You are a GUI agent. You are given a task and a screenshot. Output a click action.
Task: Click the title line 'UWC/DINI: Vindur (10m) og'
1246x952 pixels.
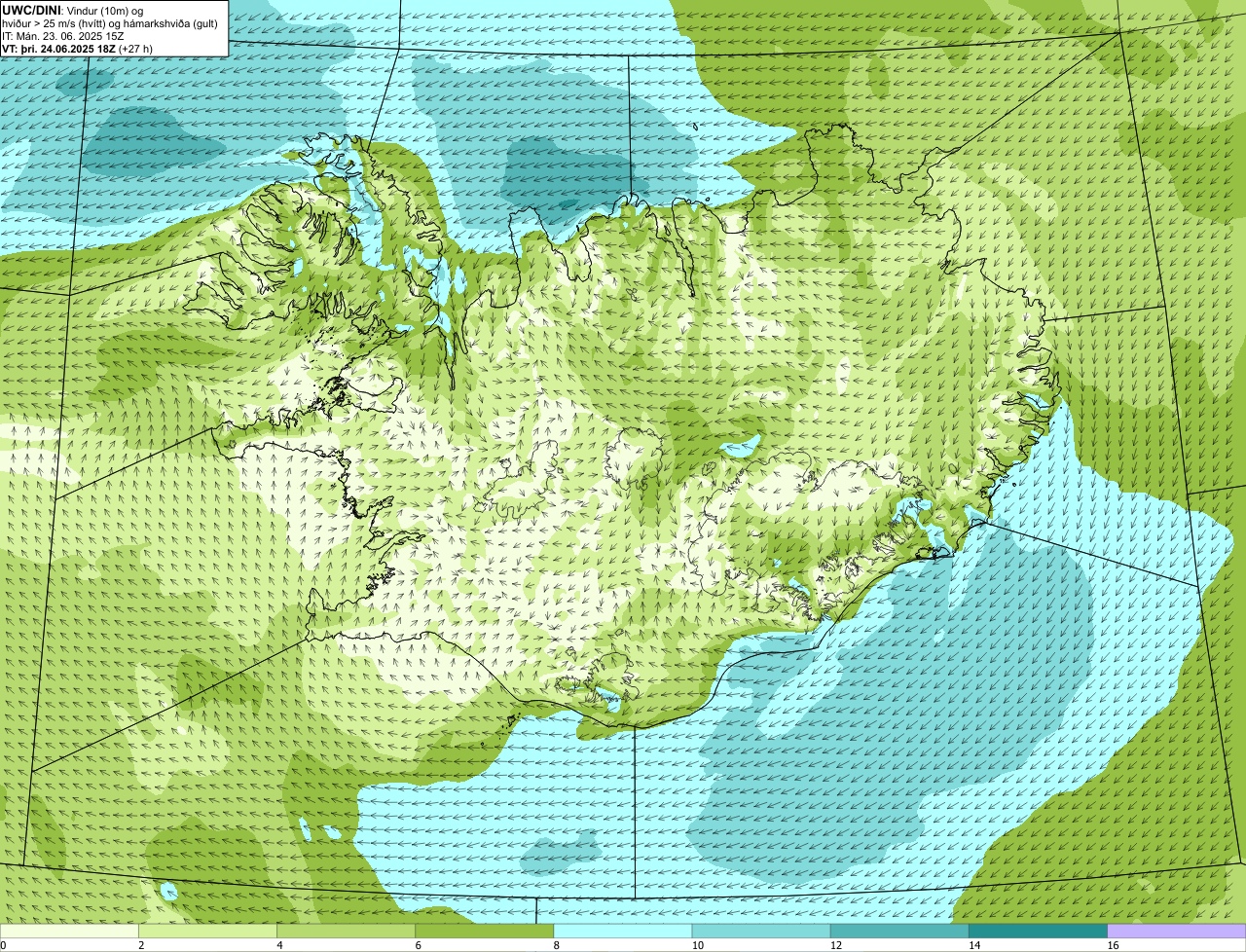pos(73,10)
